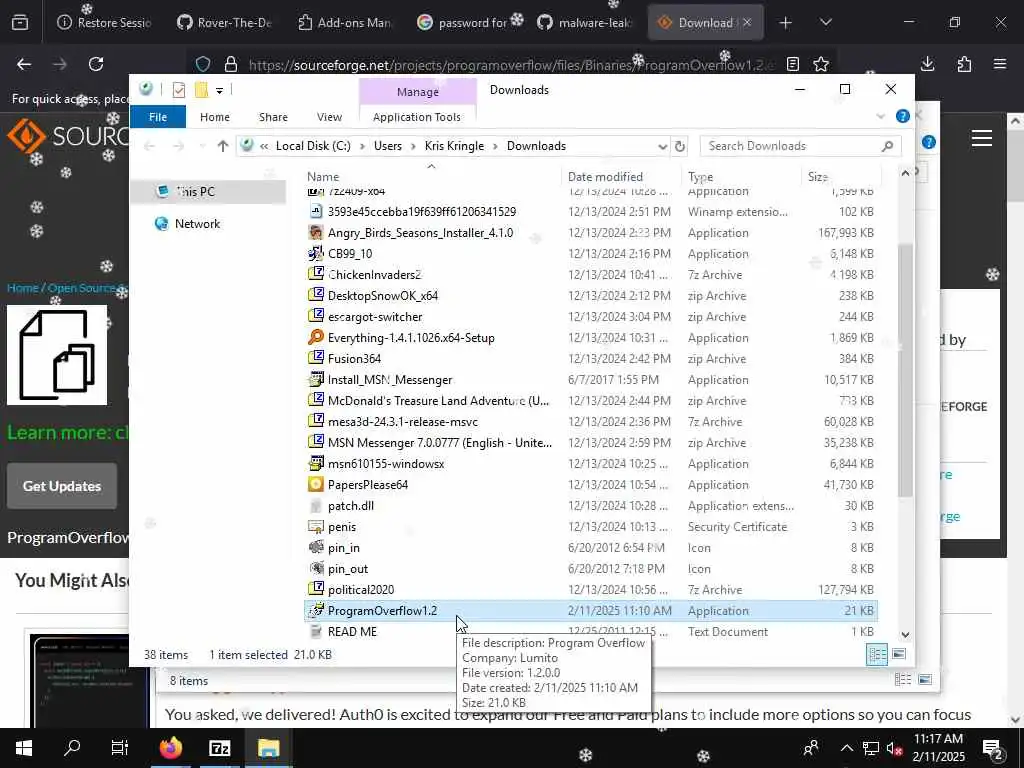Select the patch.dll file
Viewport: 1024px width, 768px height.
click(x=351, y=505)
